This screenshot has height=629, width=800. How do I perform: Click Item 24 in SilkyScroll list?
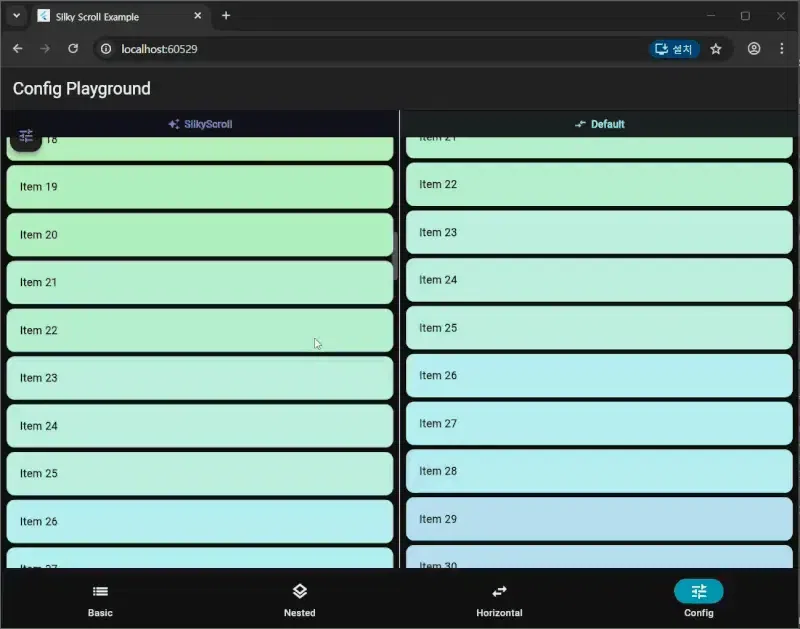pos(200,426)
